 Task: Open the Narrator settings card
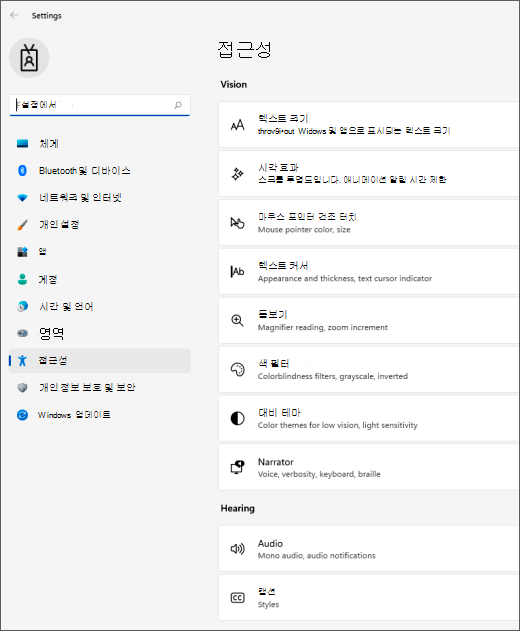369,467
